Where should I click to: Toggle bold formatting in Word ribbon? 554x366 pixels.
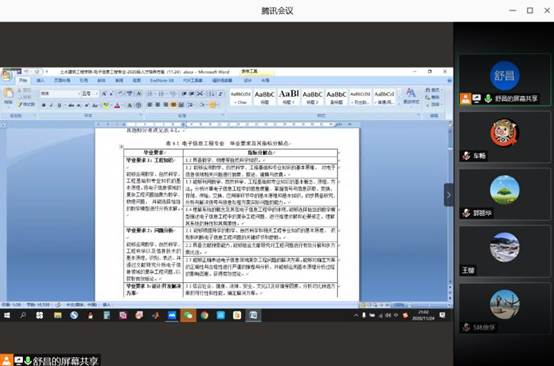pos(44,105)
